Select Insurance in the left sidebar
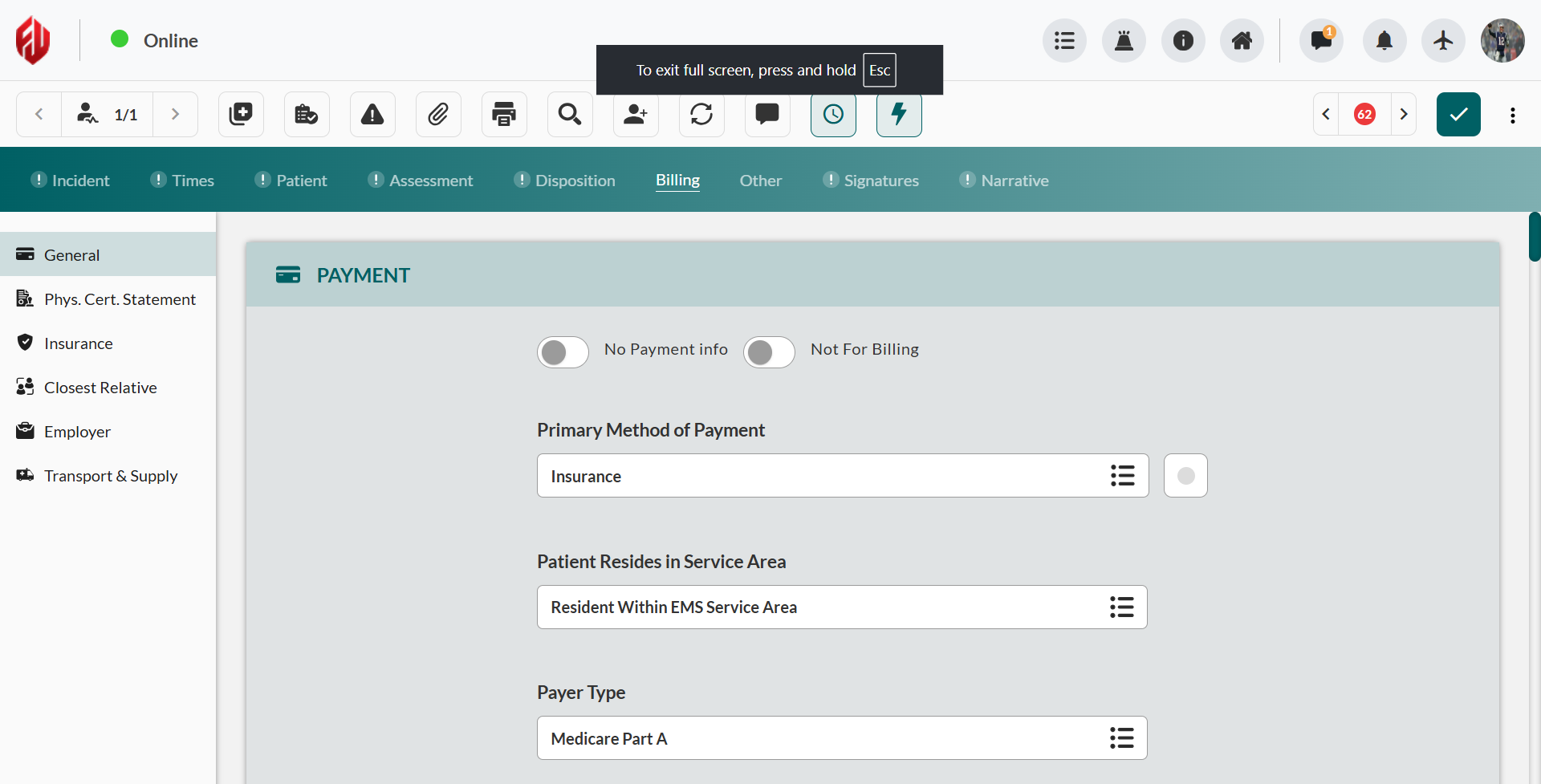1541x784 pixels. point(79,343)
